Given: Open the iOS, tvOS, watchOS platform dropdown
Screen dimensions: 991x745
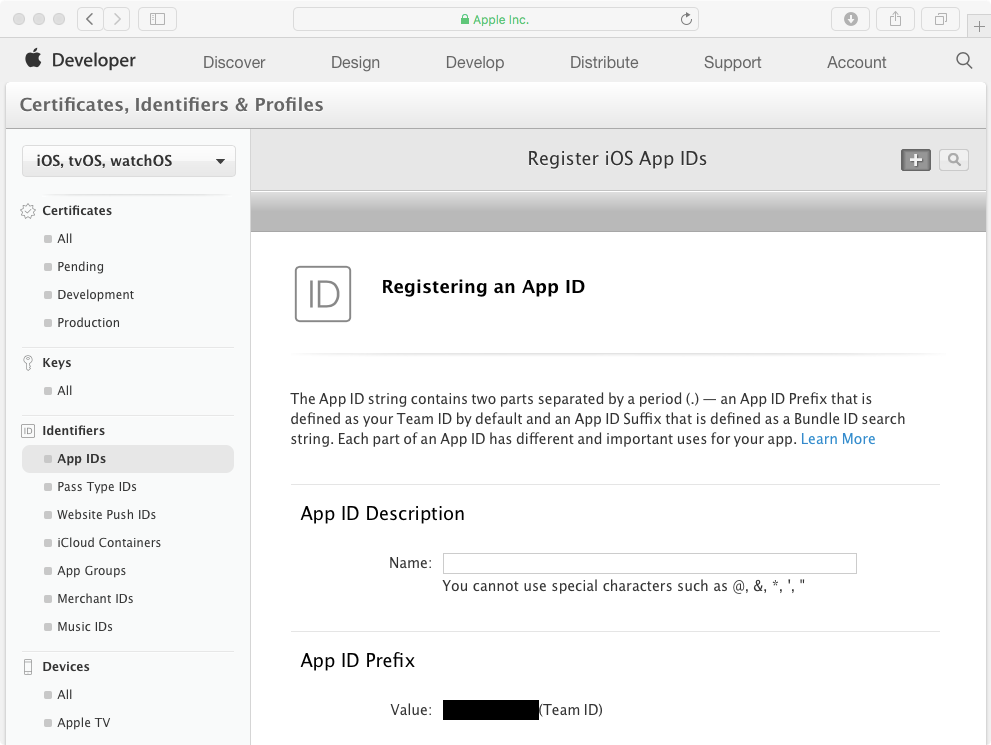Looking at the screenshot, I should 129,161.
